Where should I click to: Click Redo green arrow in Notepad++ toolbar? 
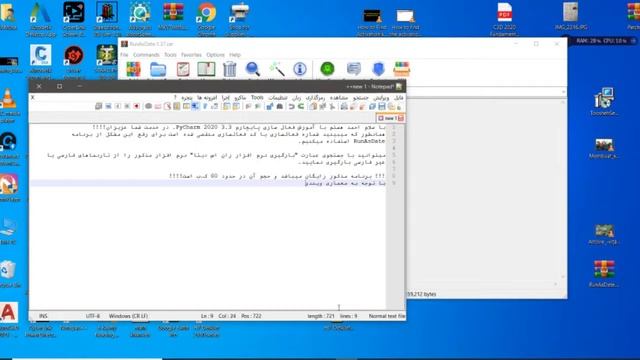pyautogui.click(x=301, y=107)
